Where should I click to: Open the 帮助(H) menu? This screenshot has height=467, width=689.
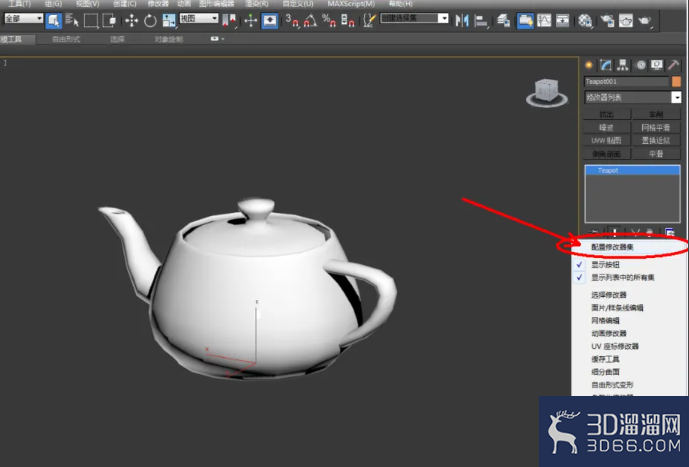click(401, 4)
